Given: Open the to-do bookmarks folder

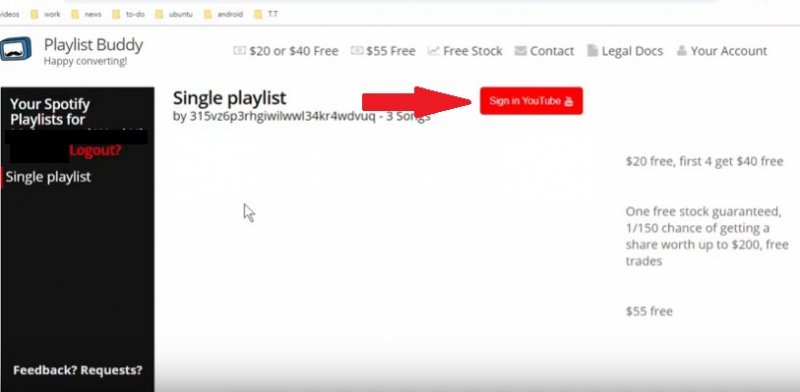Looking at the screenshot, I should pyautogui.click(x=129, y=14).
